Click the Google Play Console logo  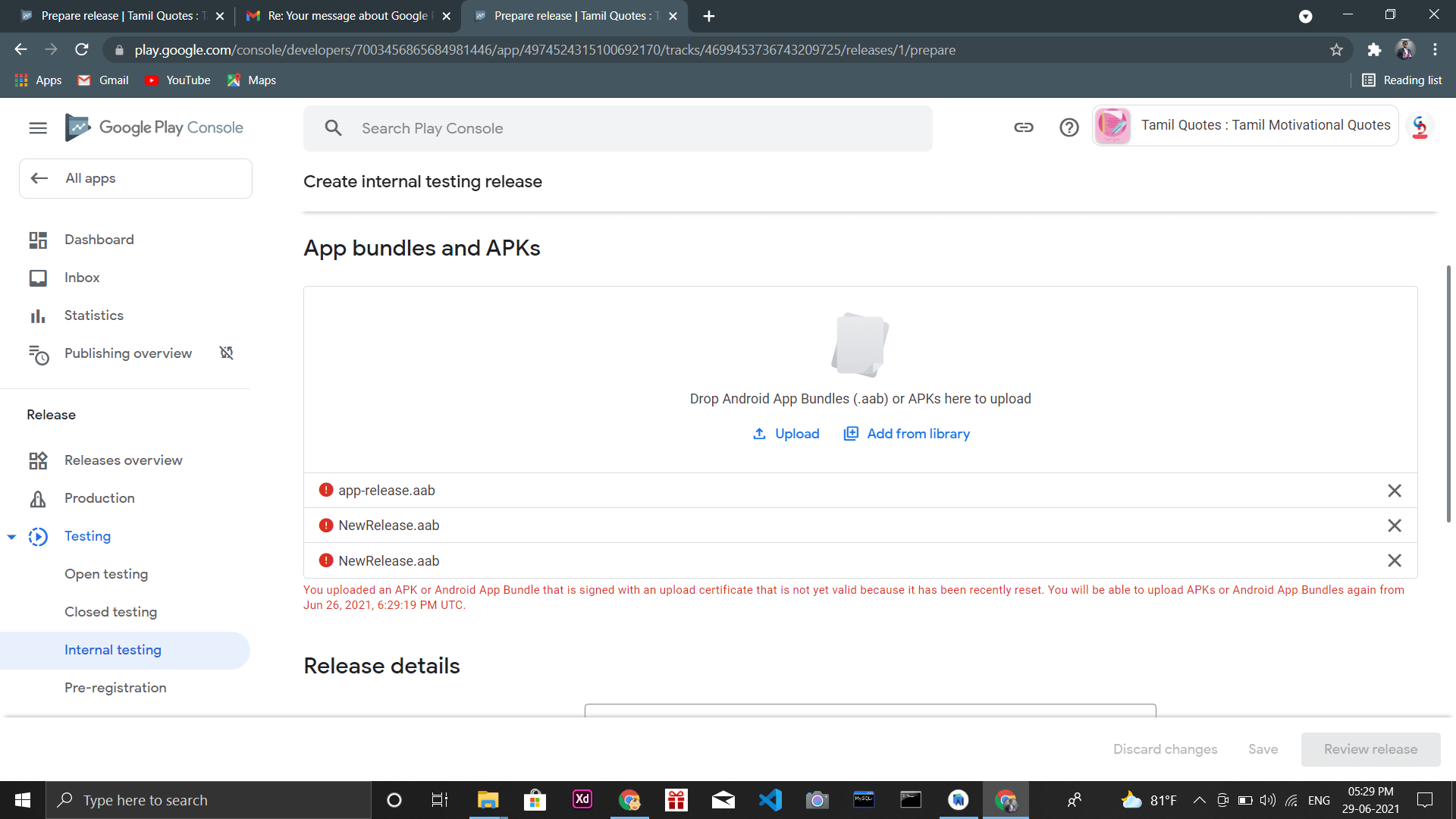pos(155,127)
